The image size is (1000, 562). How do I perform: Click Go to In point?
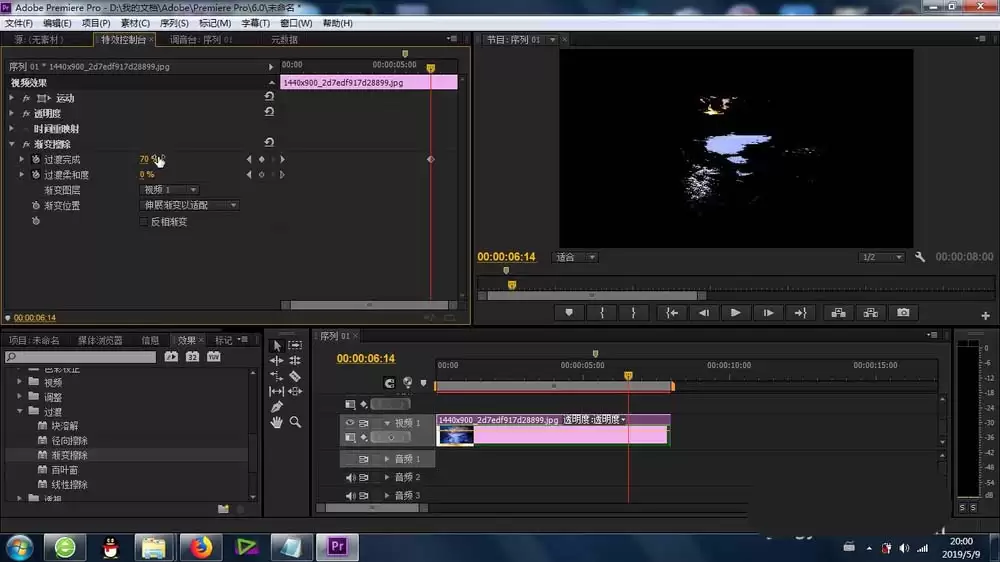coord(672,313)
